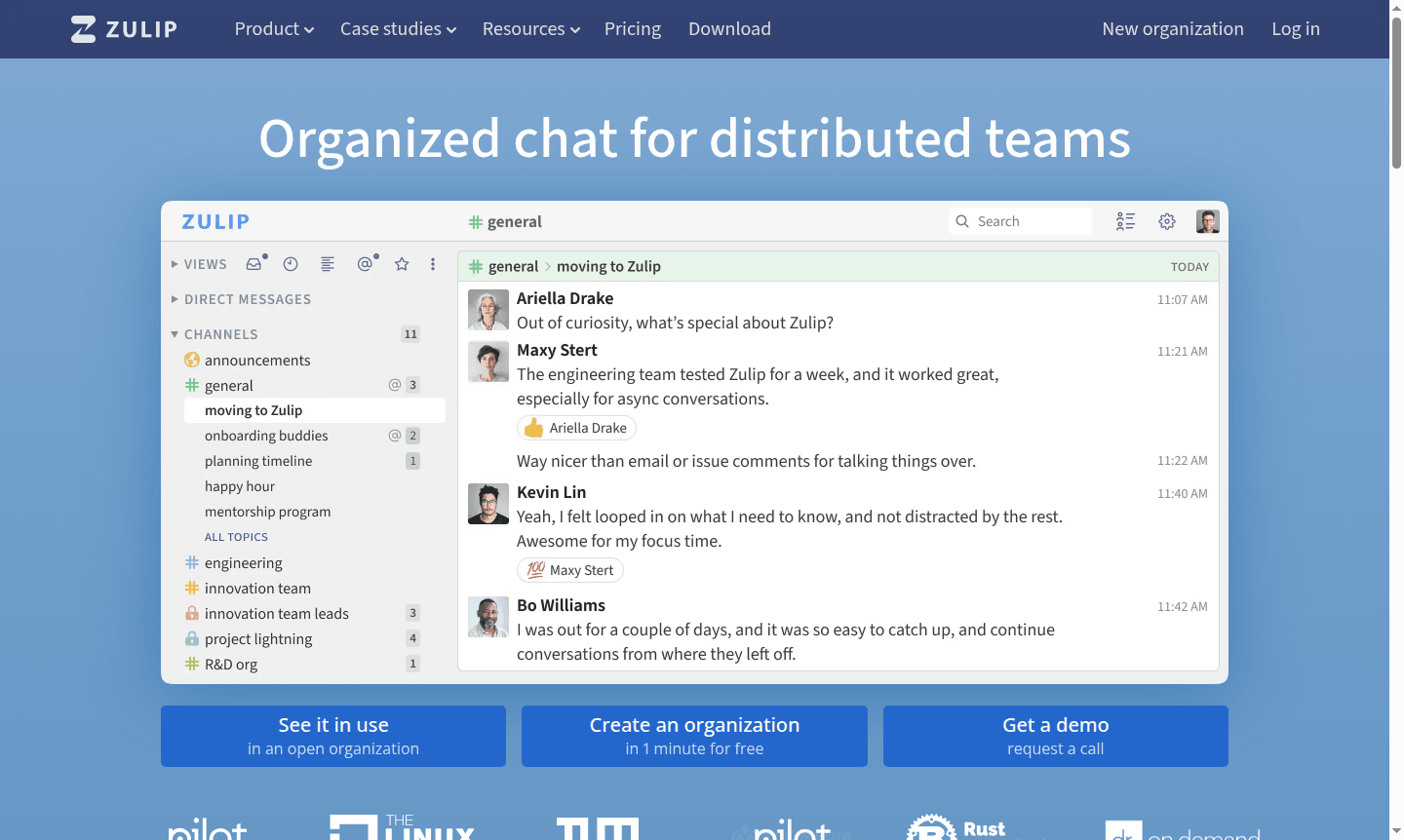Click the Log in link
Screen dimensions: 1404x840
pyautogui.click(x=1295, y=28)
